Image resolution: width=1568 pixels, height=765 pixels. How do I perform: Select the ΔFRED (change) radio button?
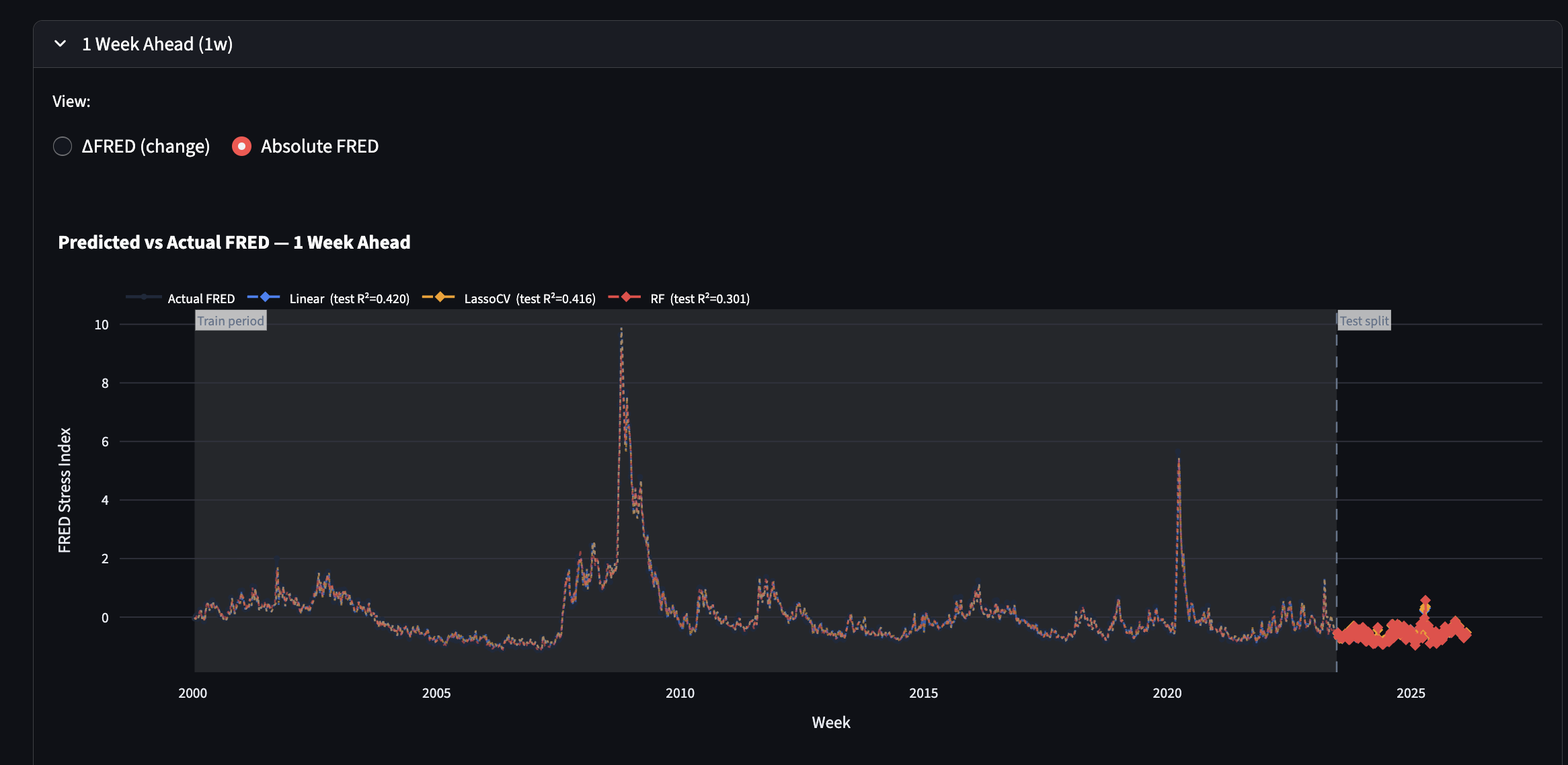point(63,146)
